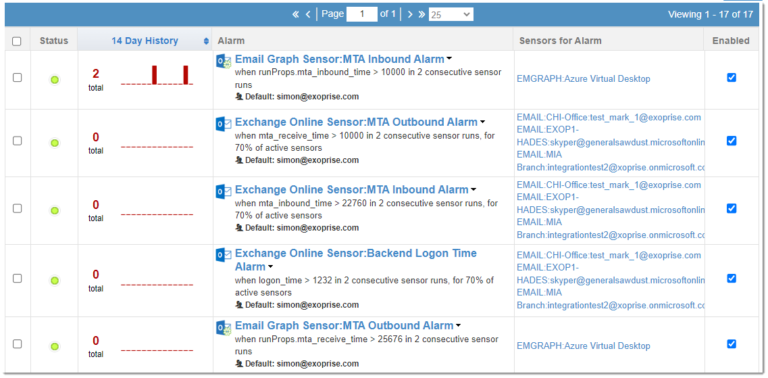The image size is (768, 378).
Task: Open Exchange Online Sensor:MTA Inbound Alarm link
Action: 352,189
